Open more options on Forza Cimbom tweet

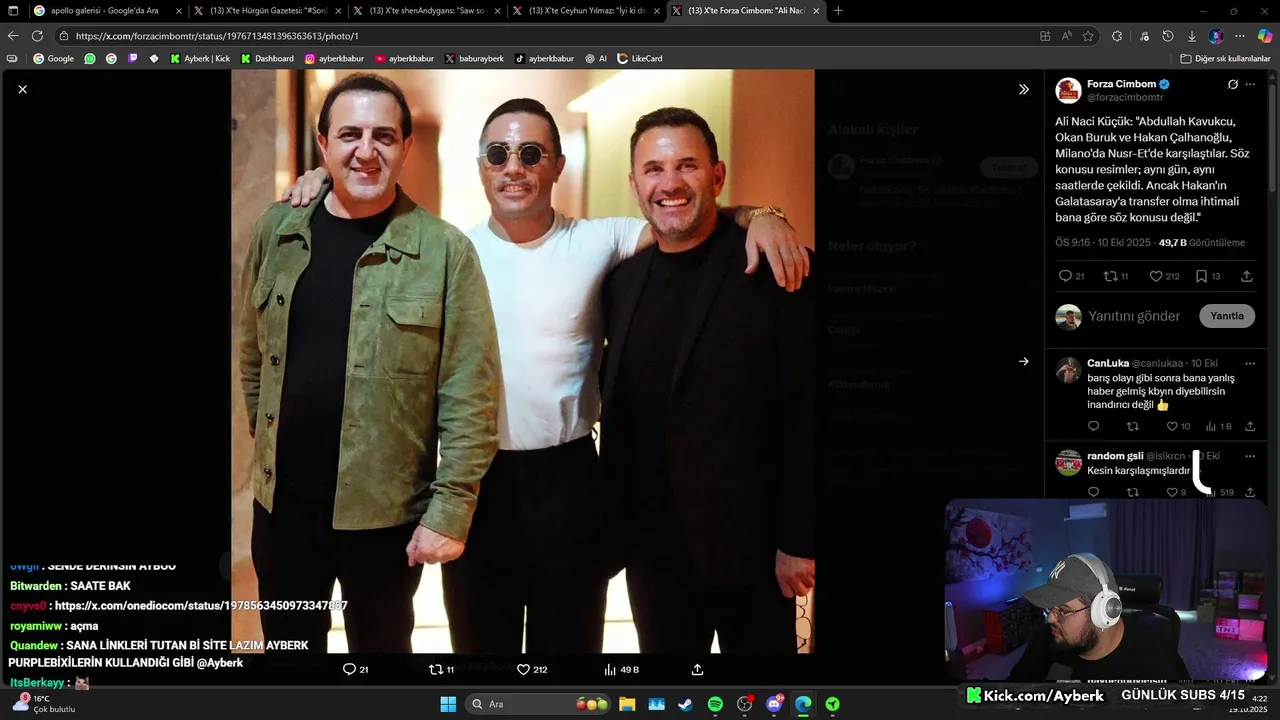coord(1250,84)
